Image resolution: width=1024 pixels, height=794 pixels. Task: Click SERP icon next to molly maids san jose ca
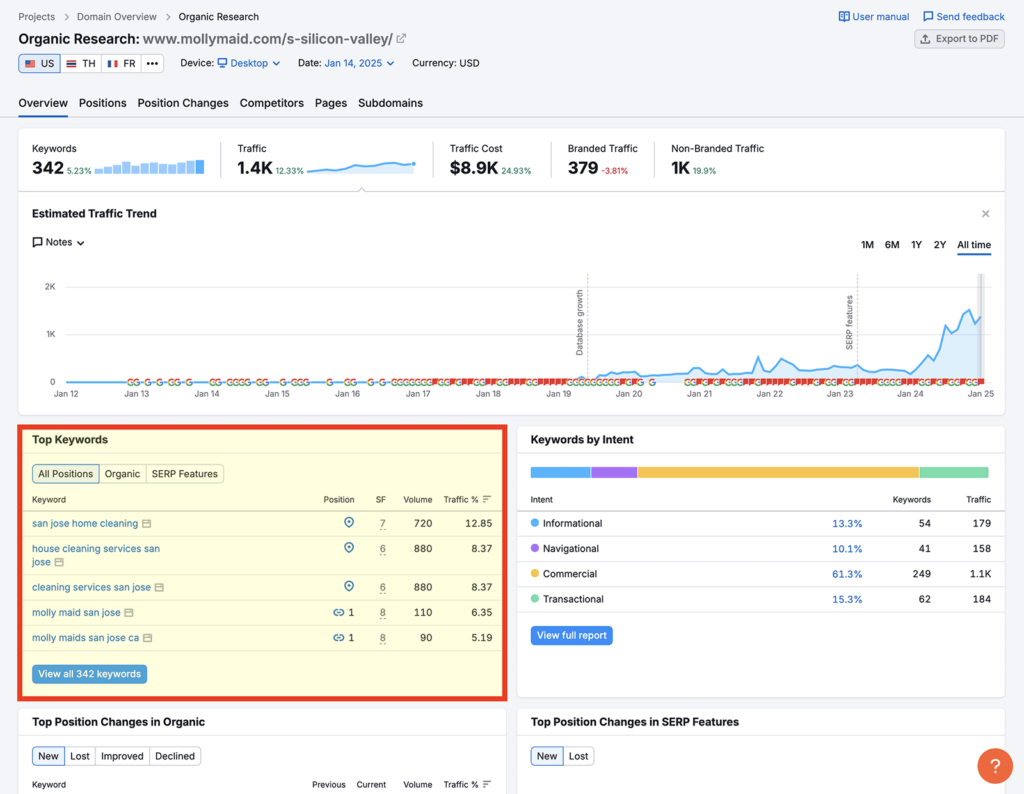148,638
